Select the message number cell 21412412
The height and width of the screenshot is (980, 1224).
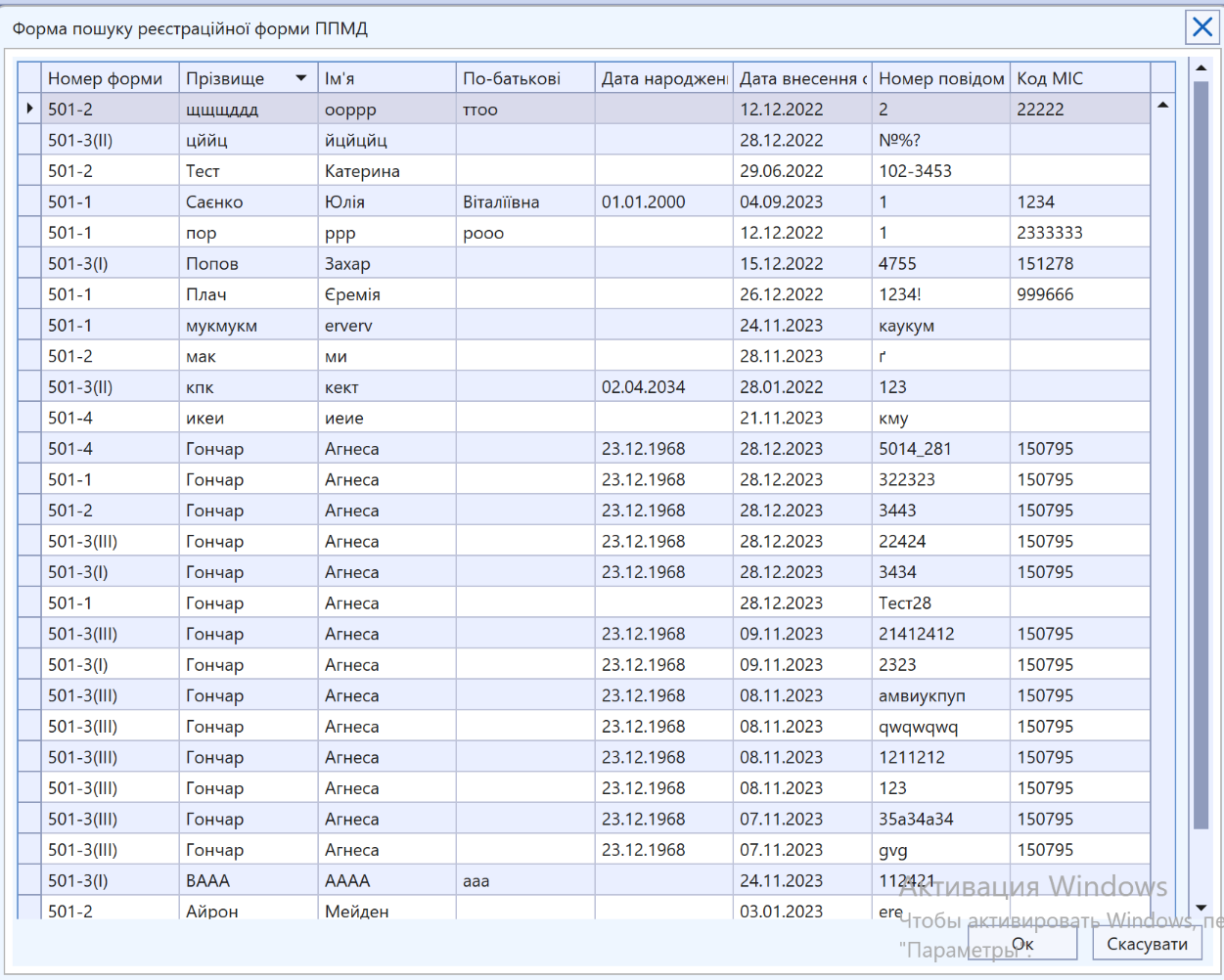click(x=941, y=634)
